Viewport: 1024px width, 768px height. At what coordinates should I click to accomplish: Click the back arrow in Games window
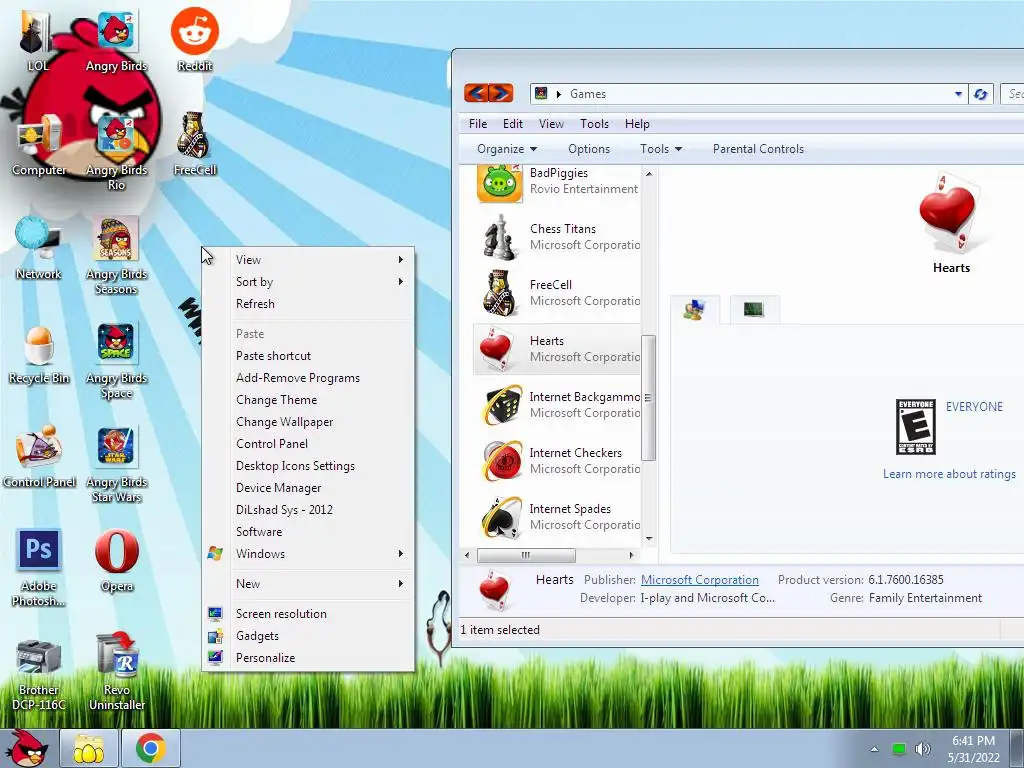[476, 93]
